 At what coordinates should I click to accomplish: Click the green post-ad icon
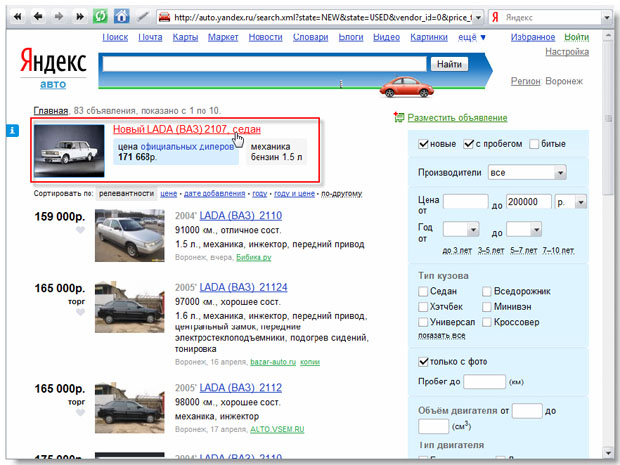tap(399, 117)
